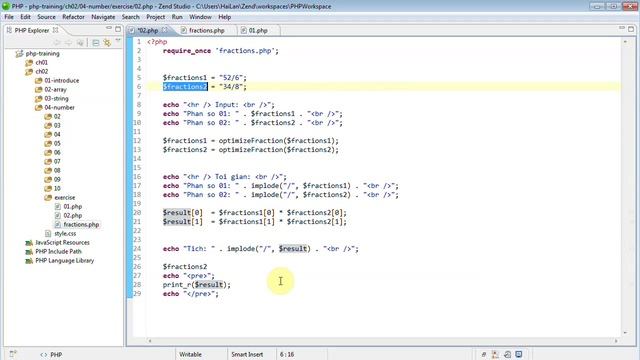Screen dimensions: 640x360
Task: Click the Smart Insert status entry
Action: (x=247, y=354)
